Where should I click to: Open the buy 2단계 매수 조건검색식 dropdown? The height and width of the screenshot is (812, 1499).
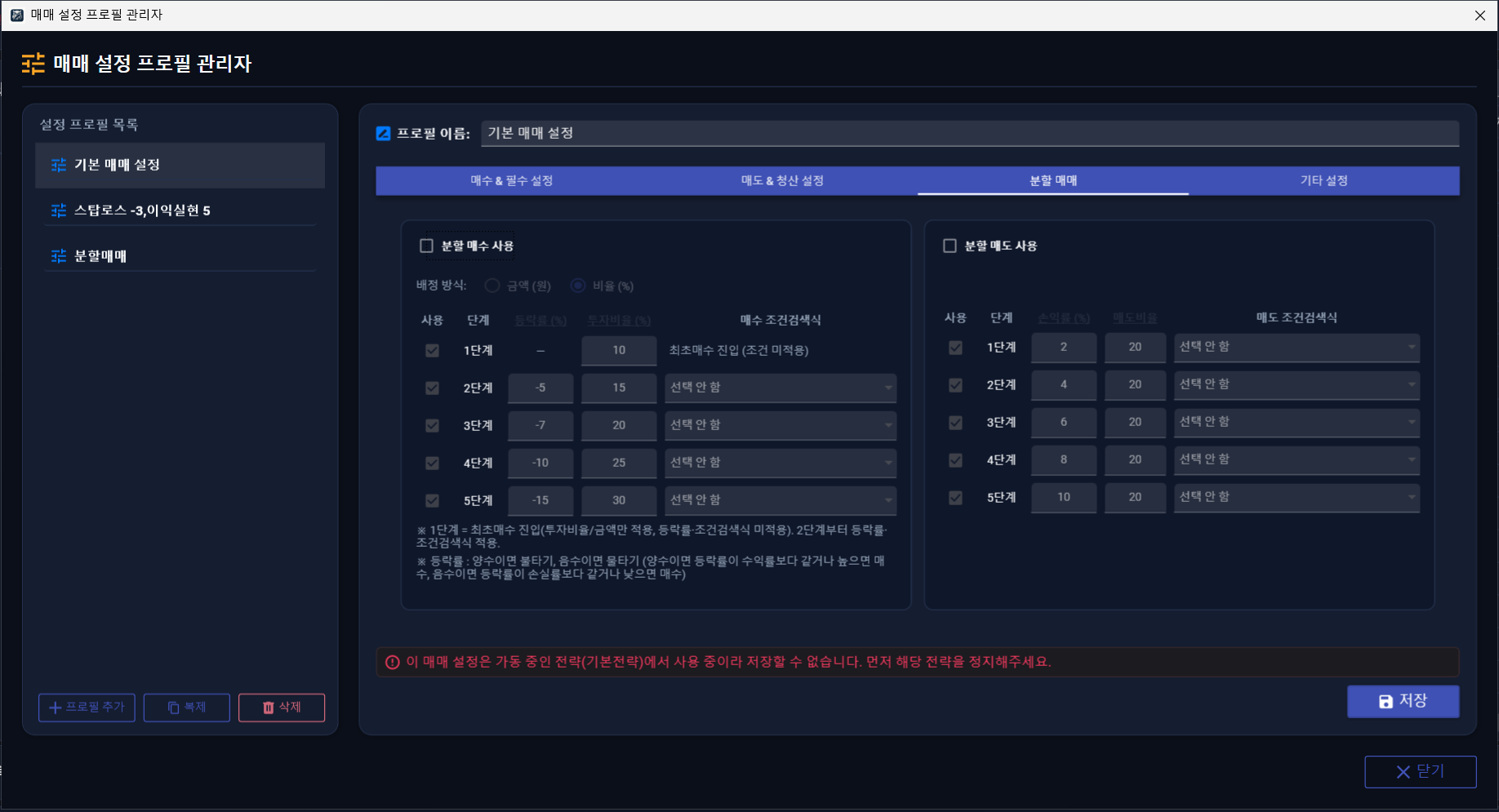[x=781, y=388]
